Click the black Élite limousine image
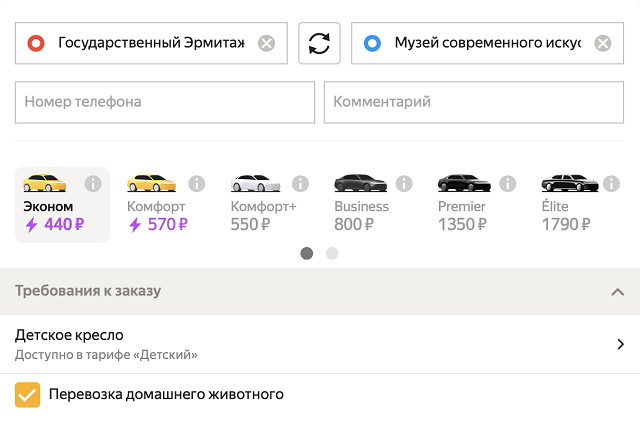The width and height of the screenshot is (640, 440). [570, 183]
